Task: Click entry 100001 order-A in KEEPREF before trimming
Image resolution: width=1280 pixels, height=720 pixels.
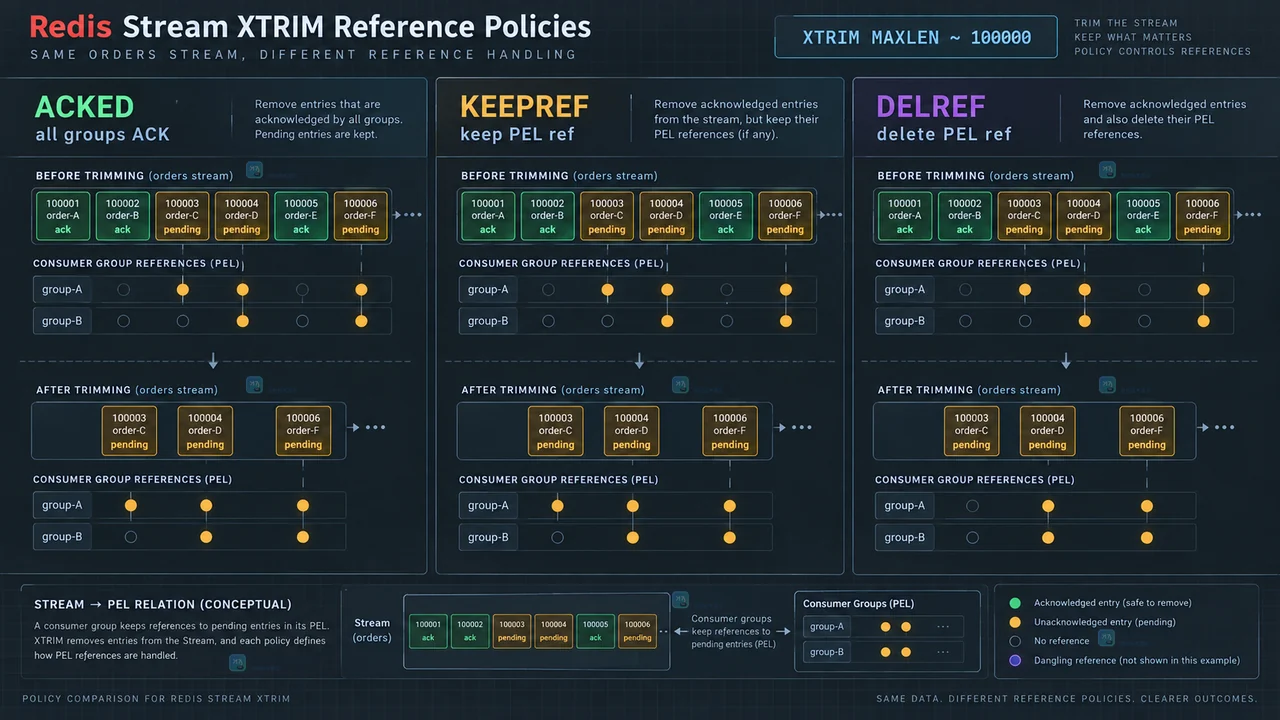Action: (x=488, y=216)
